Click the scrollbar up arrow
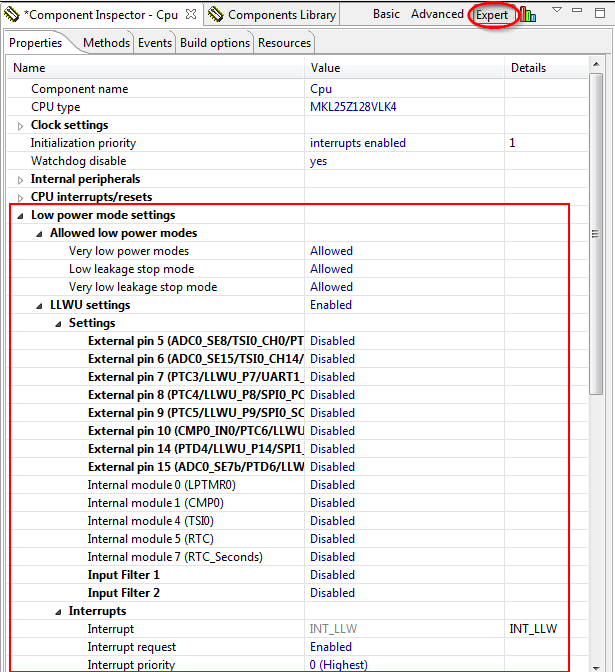Viewport: 615px width, 672px height. tap(596, 64)
